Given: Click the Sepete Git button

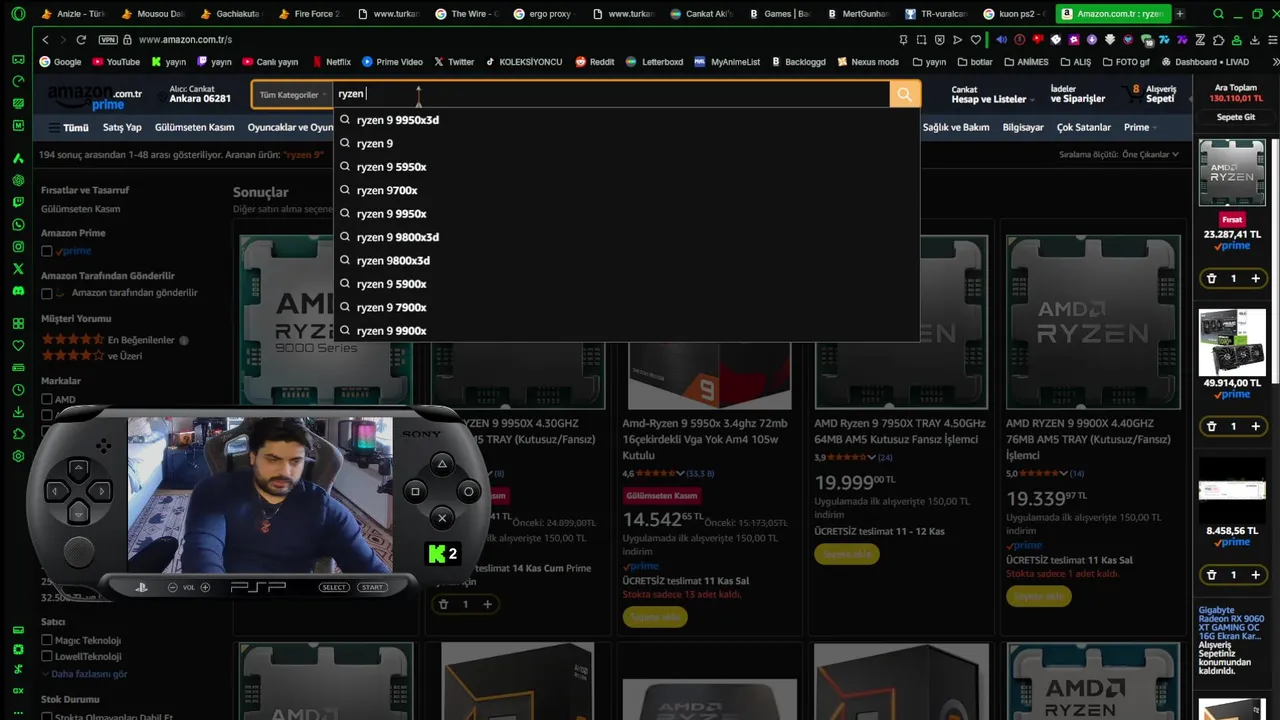Looking at the screenshot, I should pos(1236,117).
